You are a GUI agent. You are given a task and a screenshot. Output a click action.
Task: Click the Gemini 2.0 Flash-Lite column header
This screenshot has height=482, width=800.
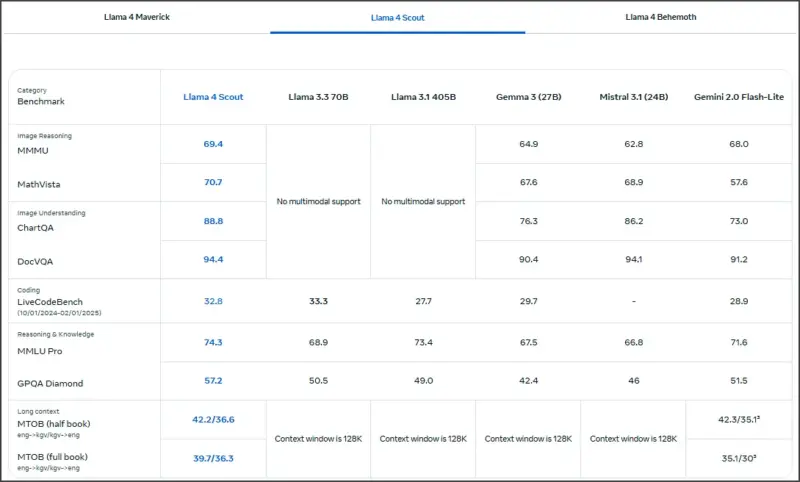pyautogui.click(x=739, y=97)
